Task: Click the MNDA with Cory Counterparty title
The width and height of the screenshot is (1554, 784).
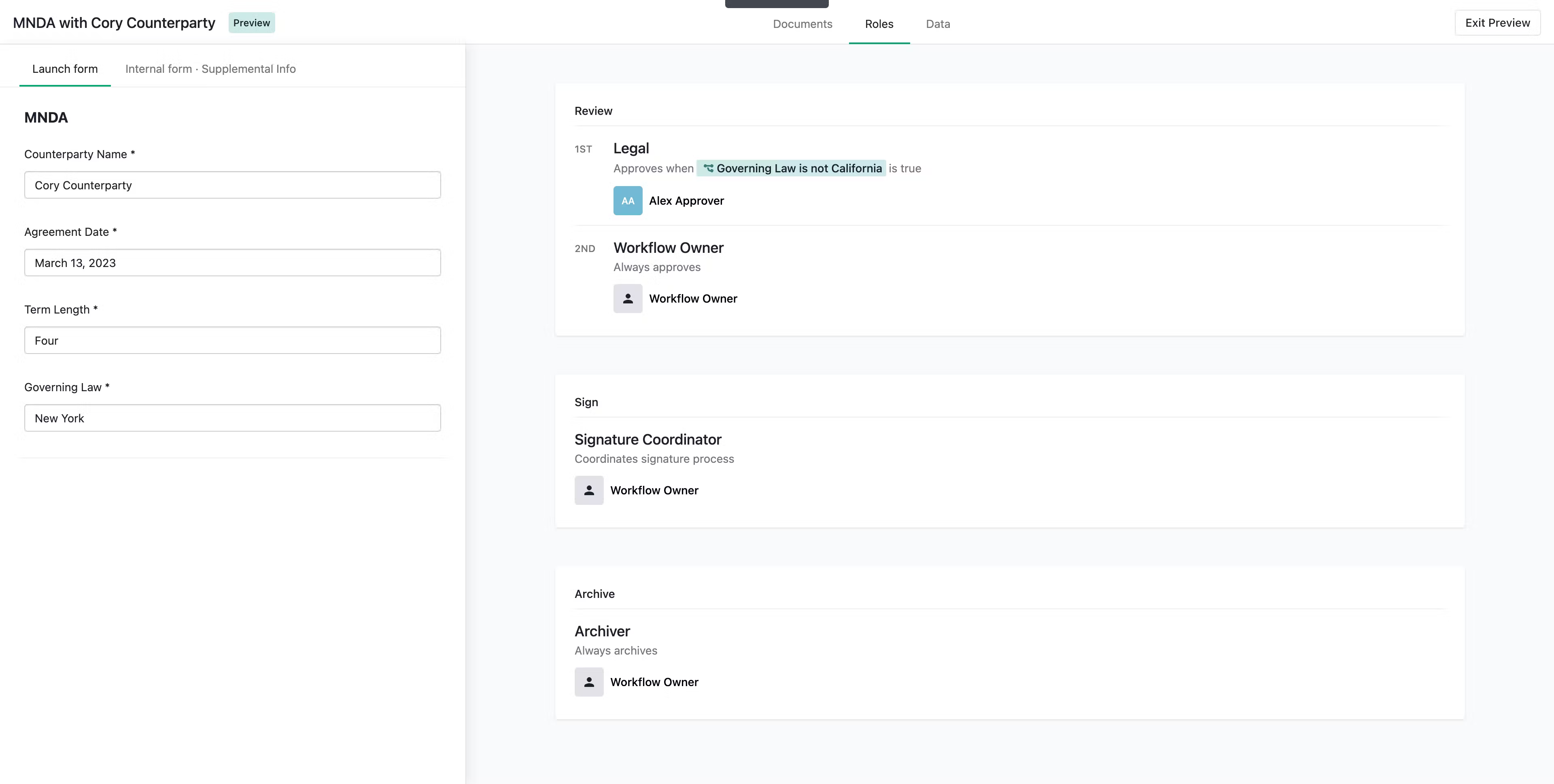Action: 114,23
